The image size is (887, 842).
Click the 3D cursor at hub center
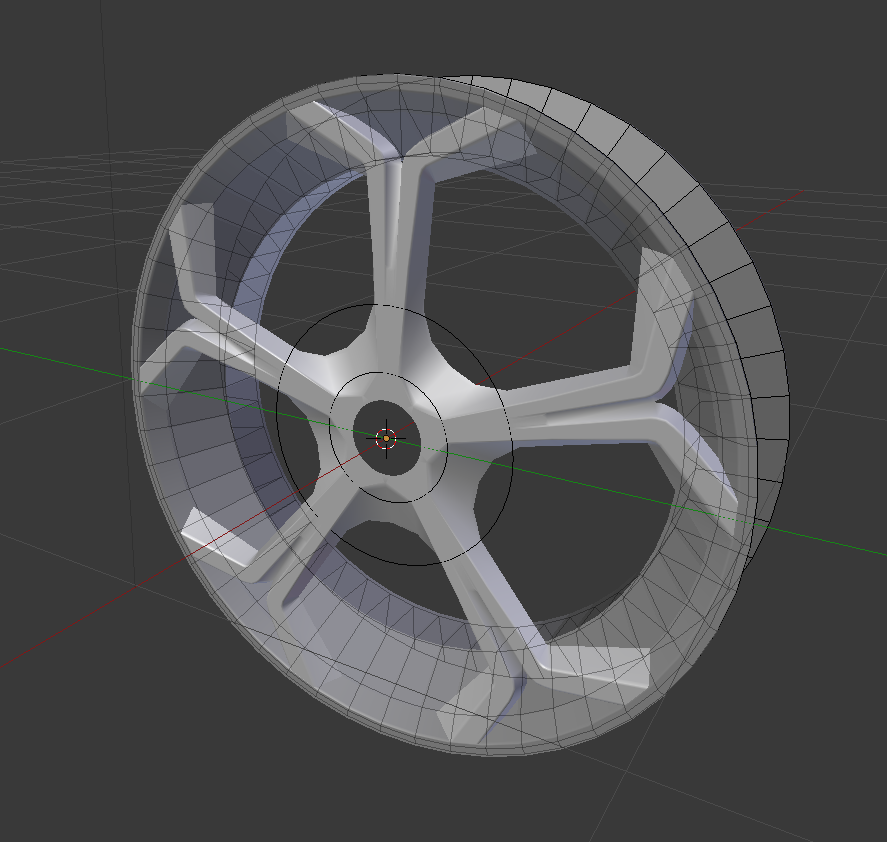386,437
